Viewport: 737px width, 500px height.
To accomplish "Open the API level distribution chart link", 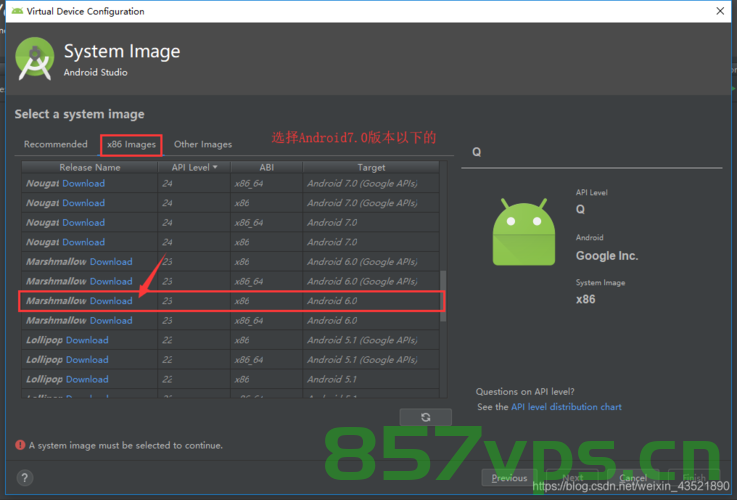I will (566, 407).
